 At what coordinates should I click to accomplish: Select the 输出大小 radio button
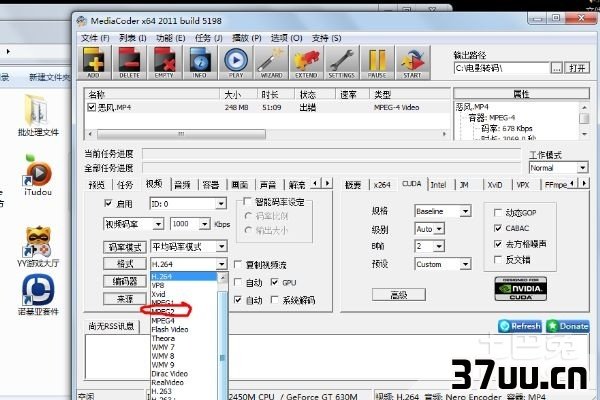[248, 230]
